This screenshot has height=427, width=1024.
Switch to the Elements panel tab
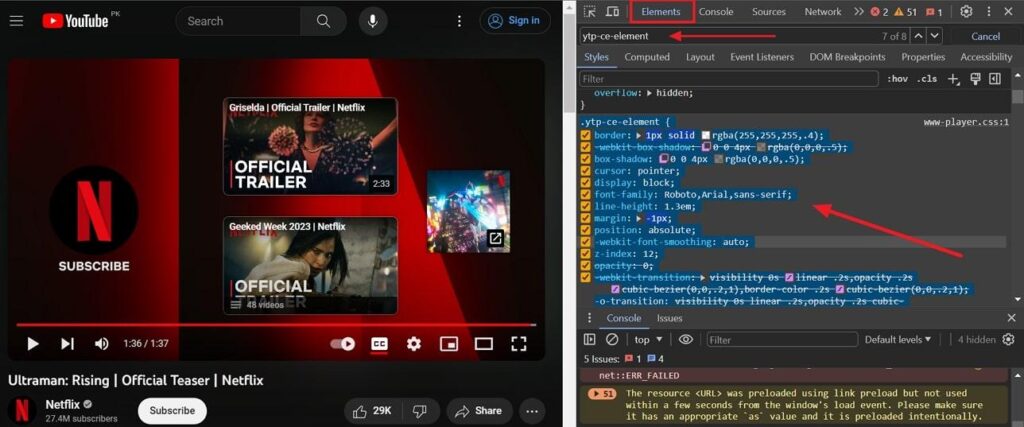(661, 12)
